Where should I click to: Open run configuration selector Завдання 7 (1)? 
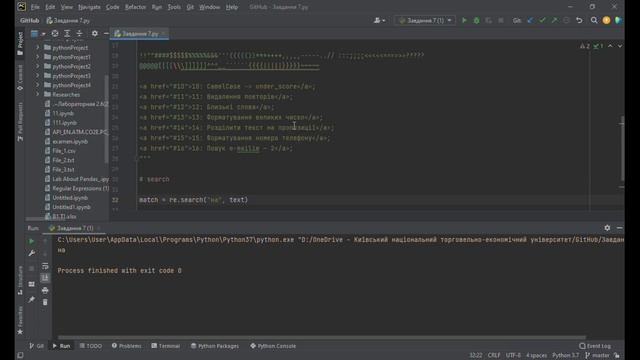coord(425,20)
